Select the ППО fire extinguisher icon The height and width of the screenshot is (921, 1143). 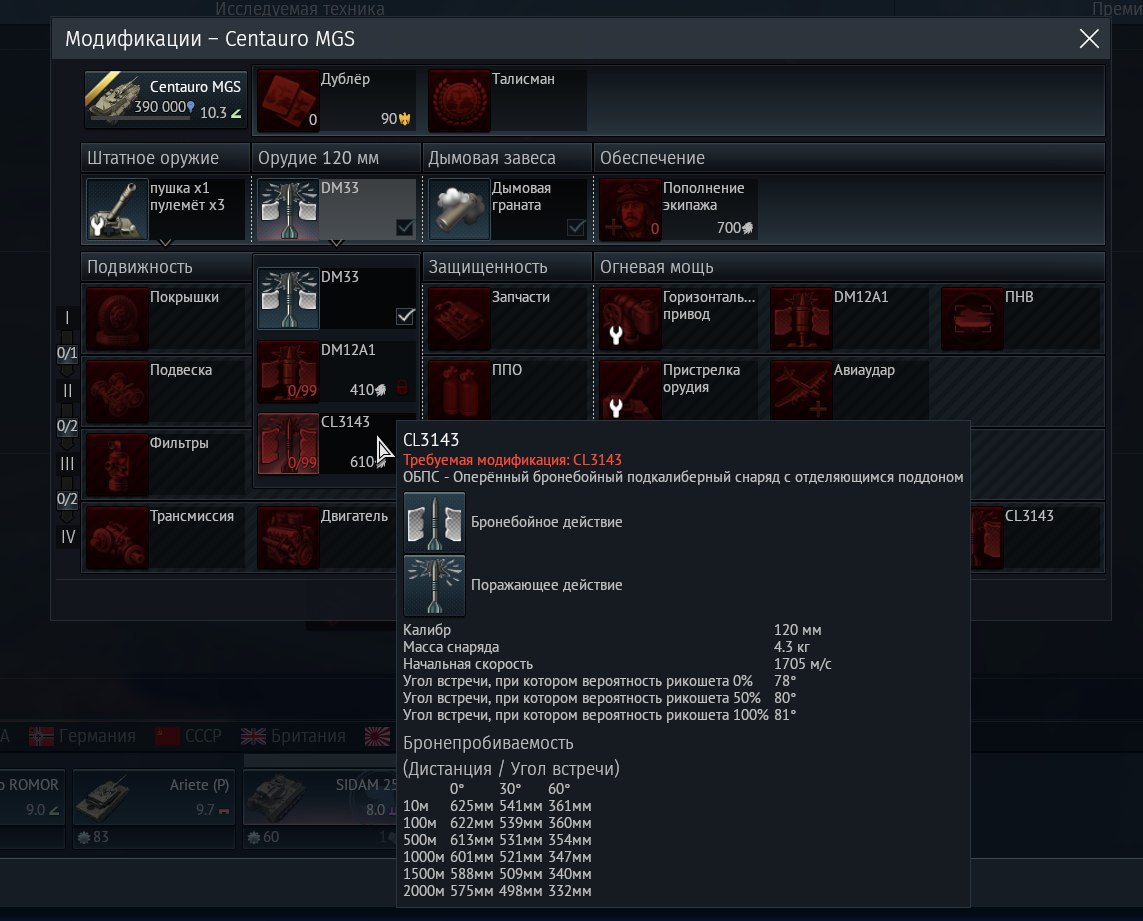pos(459,390)
